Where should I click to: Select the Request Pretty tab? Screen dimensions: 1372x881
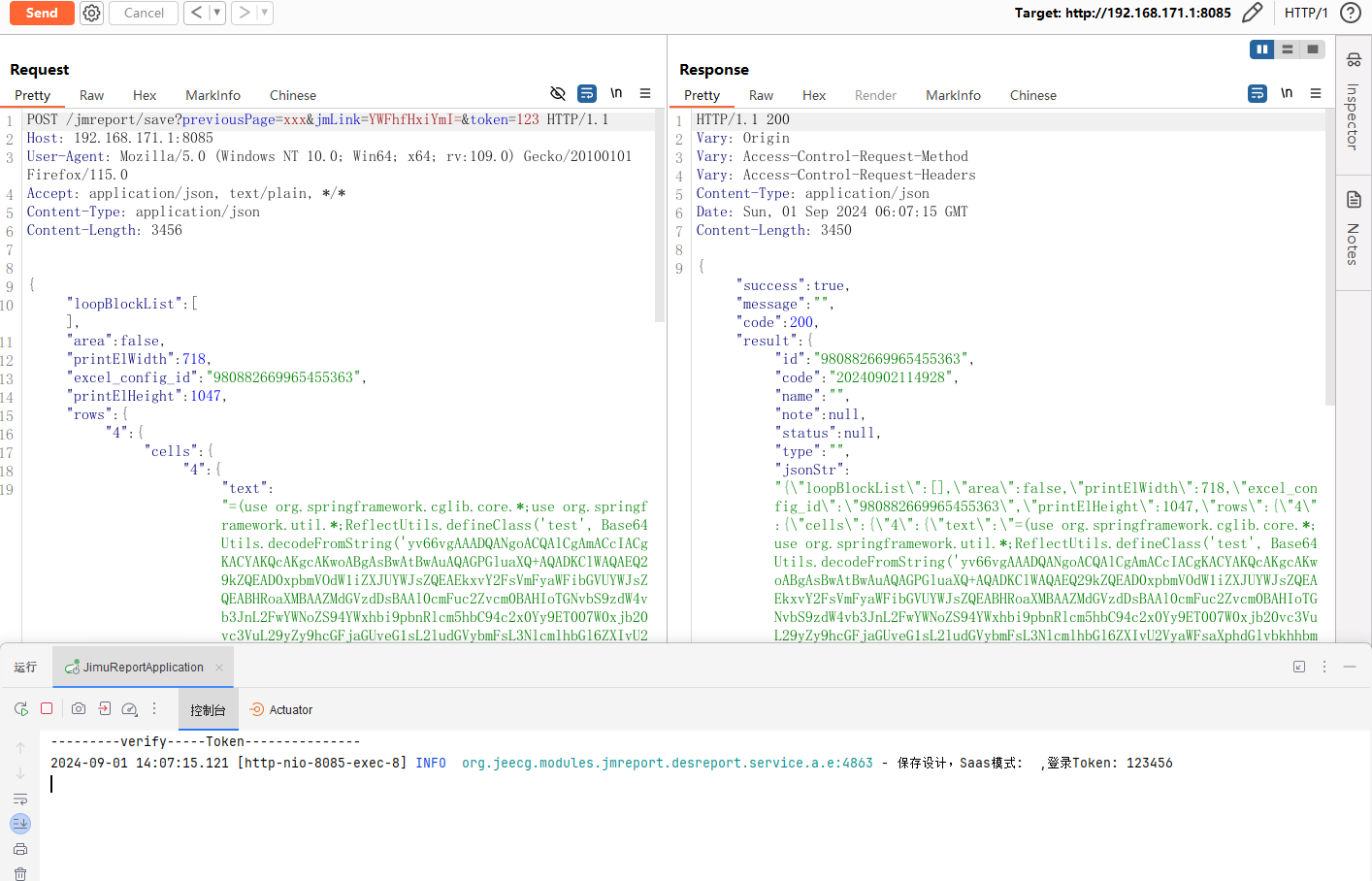32,95
